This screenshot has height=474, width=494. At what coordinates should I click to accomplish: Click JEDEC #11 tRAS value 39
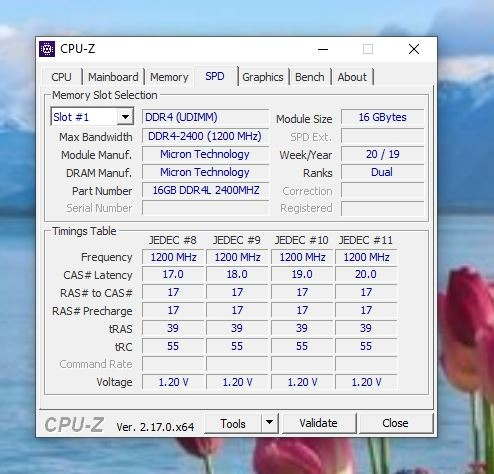(x=366, y=328)
